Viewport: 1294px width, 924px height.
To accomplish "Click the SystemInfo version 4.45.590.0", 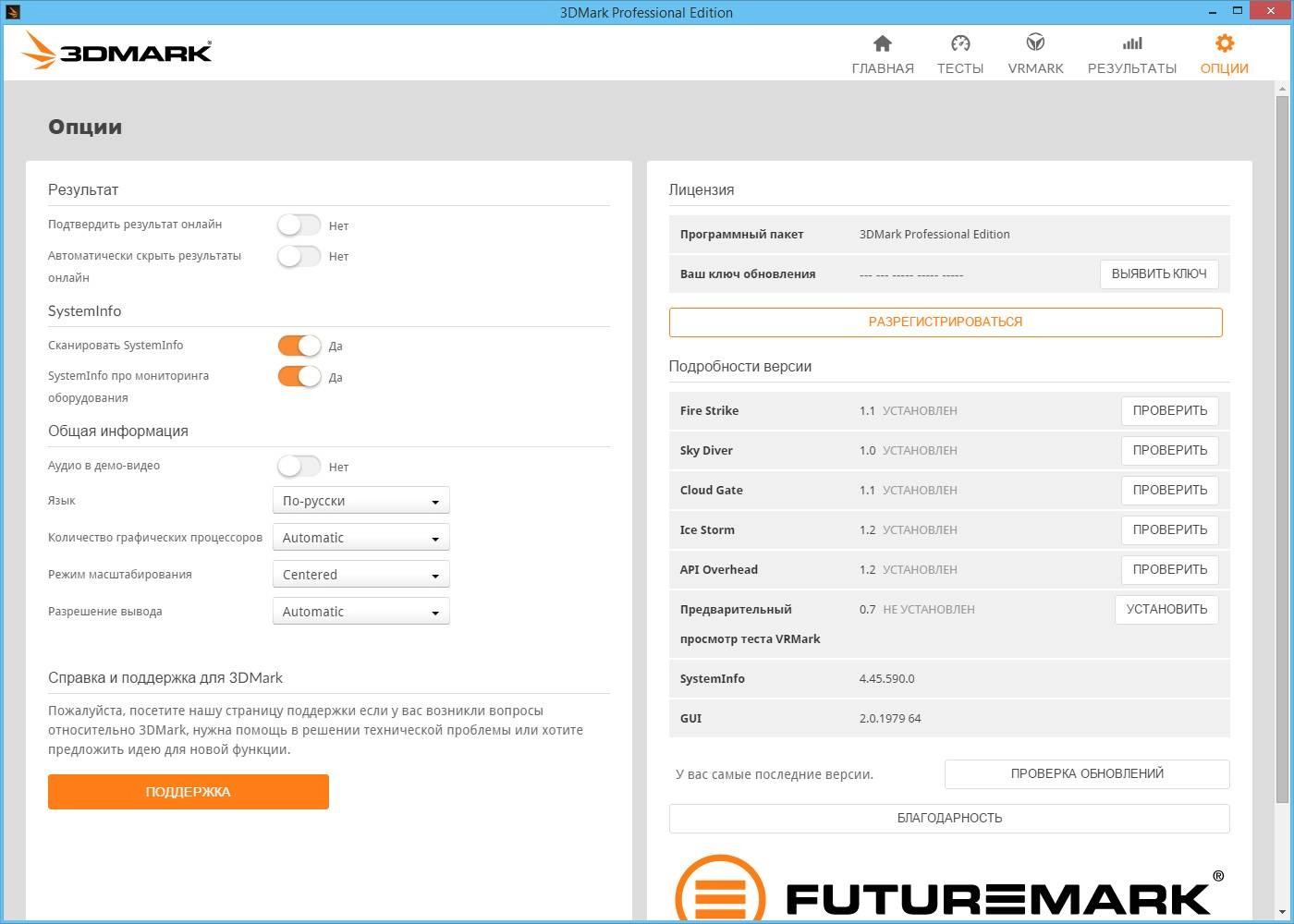I will click(886, 678).
